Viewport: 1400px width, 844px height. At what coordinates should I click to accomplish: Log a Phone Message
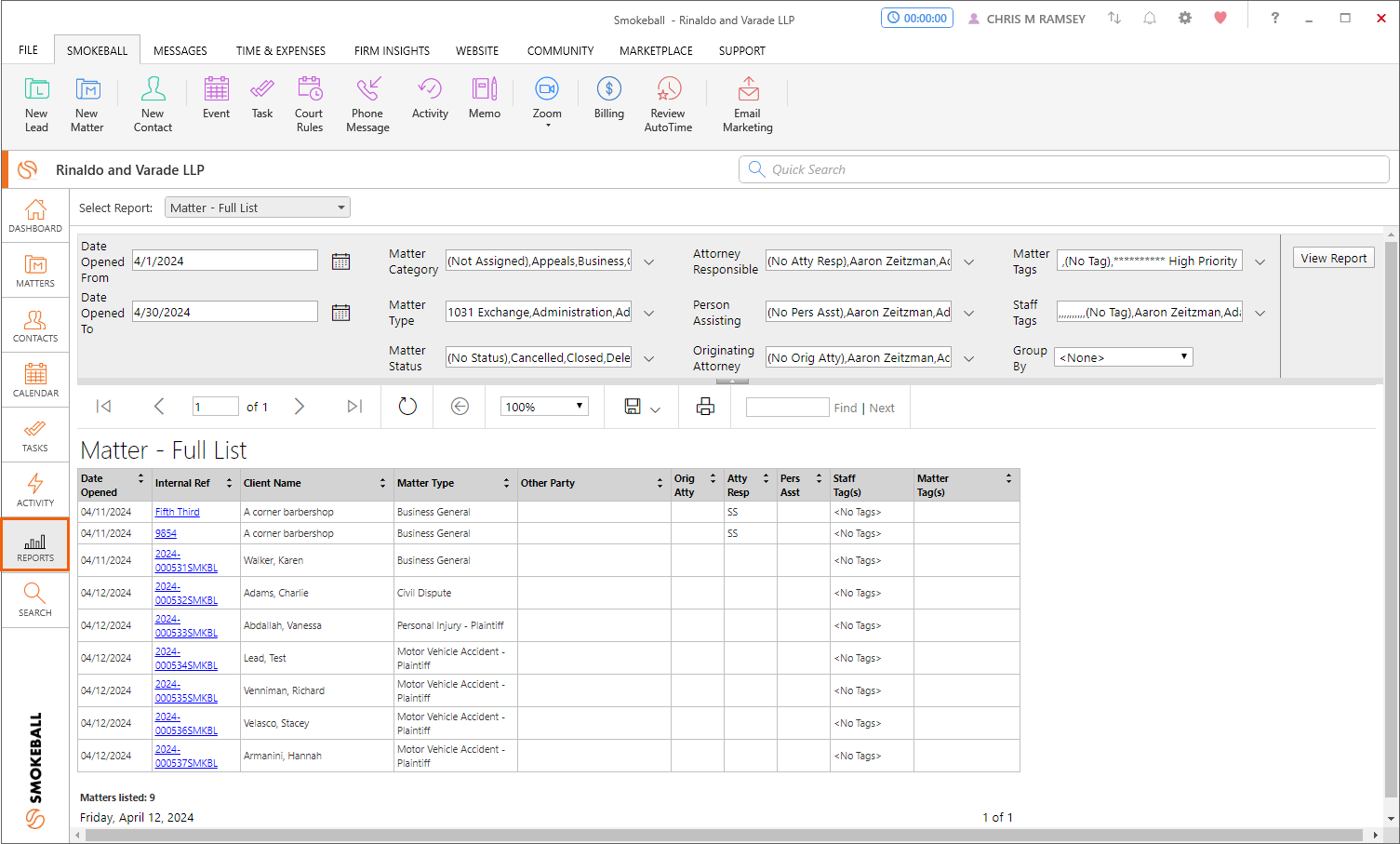(367, 104)
